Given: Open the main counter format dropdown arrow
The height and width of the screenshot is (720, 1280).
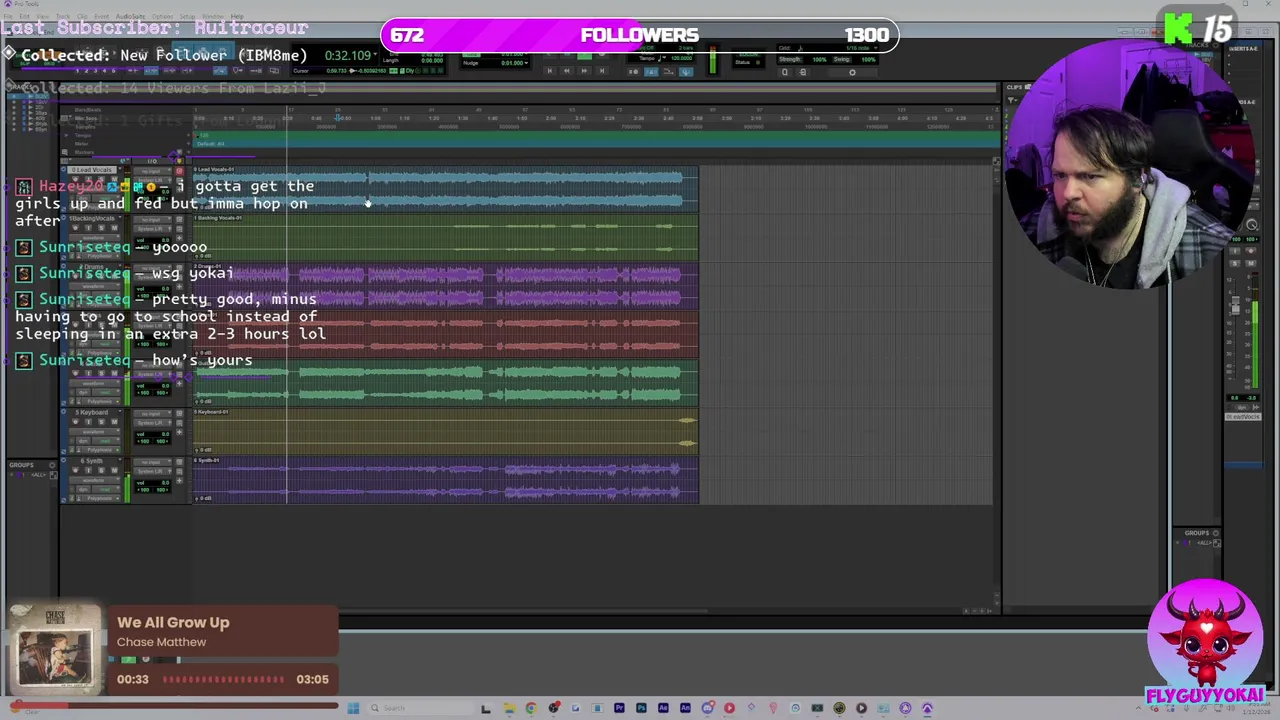Looking at the screenshot, I should click(x=375, y=54).
